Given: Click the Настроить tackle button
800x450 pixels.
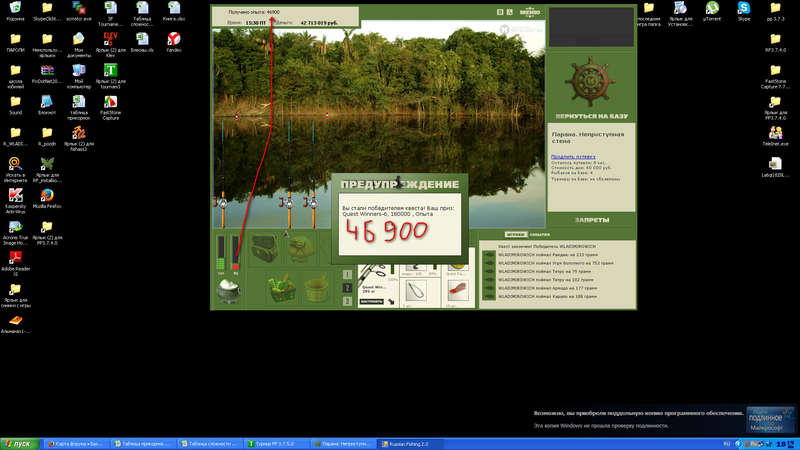Looking at the screenshot, I should [x=371, y=302].
